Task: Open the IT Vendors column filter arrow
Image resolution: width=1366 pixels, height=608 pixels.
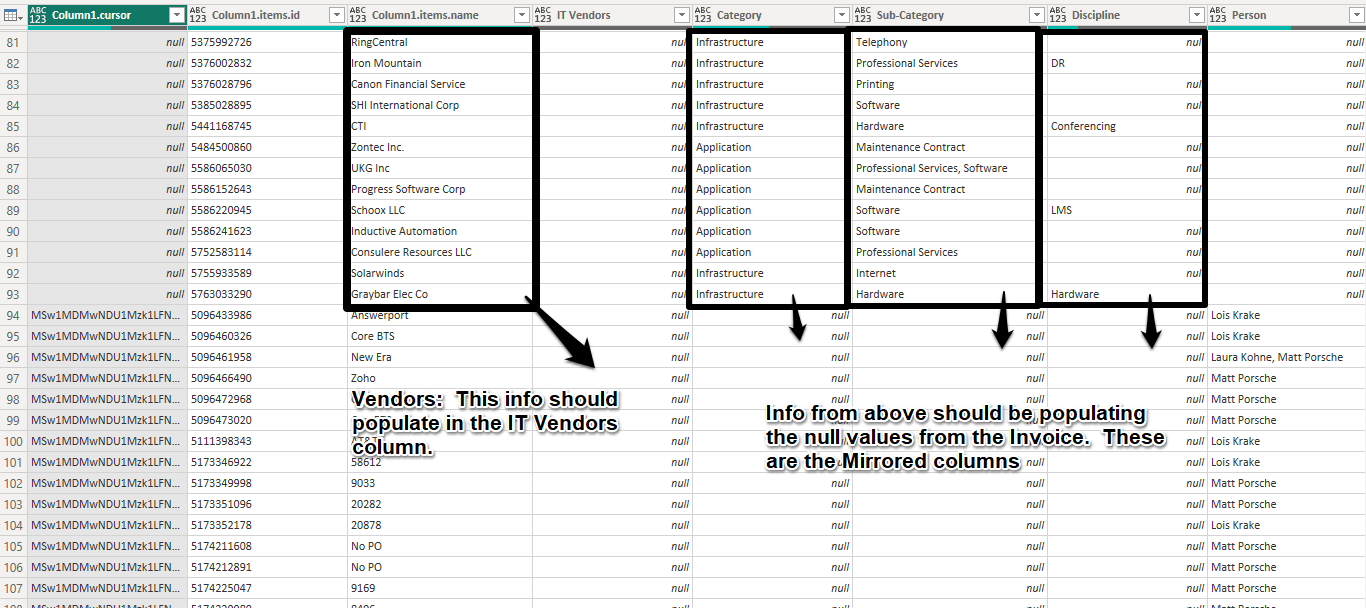Action: pos(681,14)
